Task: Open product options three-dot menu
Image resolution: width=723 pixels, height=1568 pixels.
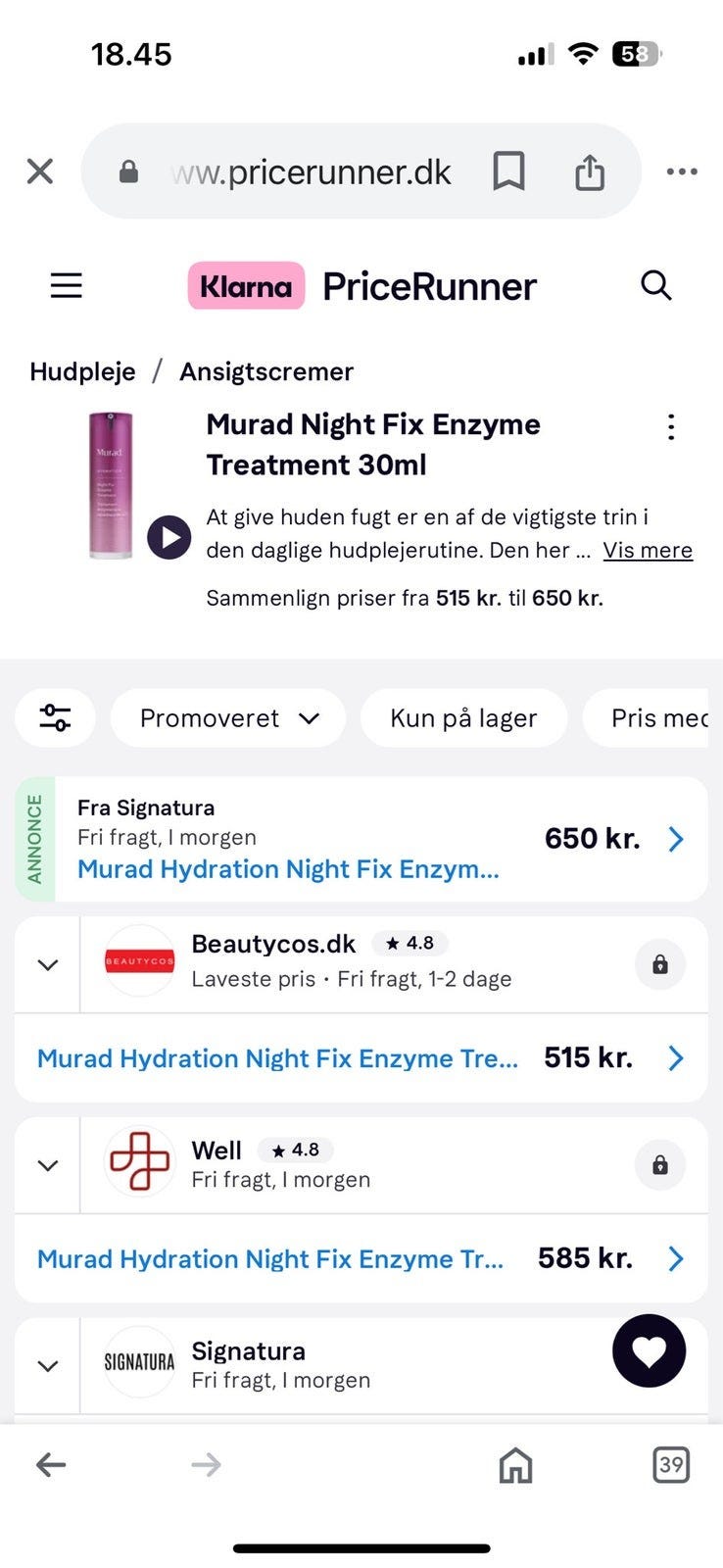Action: (x=671, y=427)
